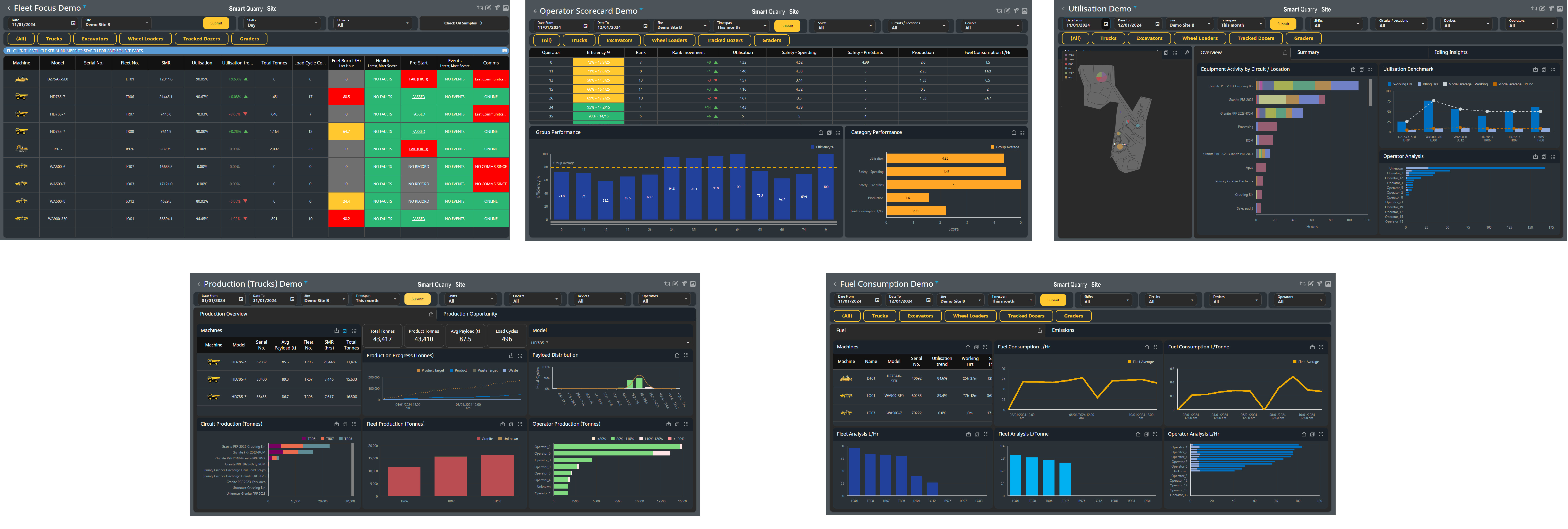Toggle checkbox icon on Fuel Machines panel
Screen dimensions: 1568x529
[x=976, y=347]
